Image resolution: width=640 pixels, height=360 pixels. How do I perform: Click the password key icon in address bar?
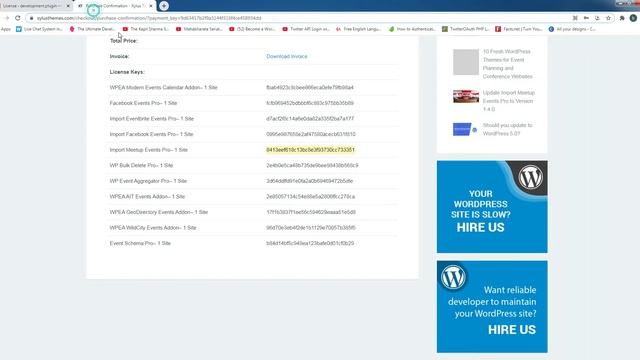pyautogui.click(x=586, y=18)
